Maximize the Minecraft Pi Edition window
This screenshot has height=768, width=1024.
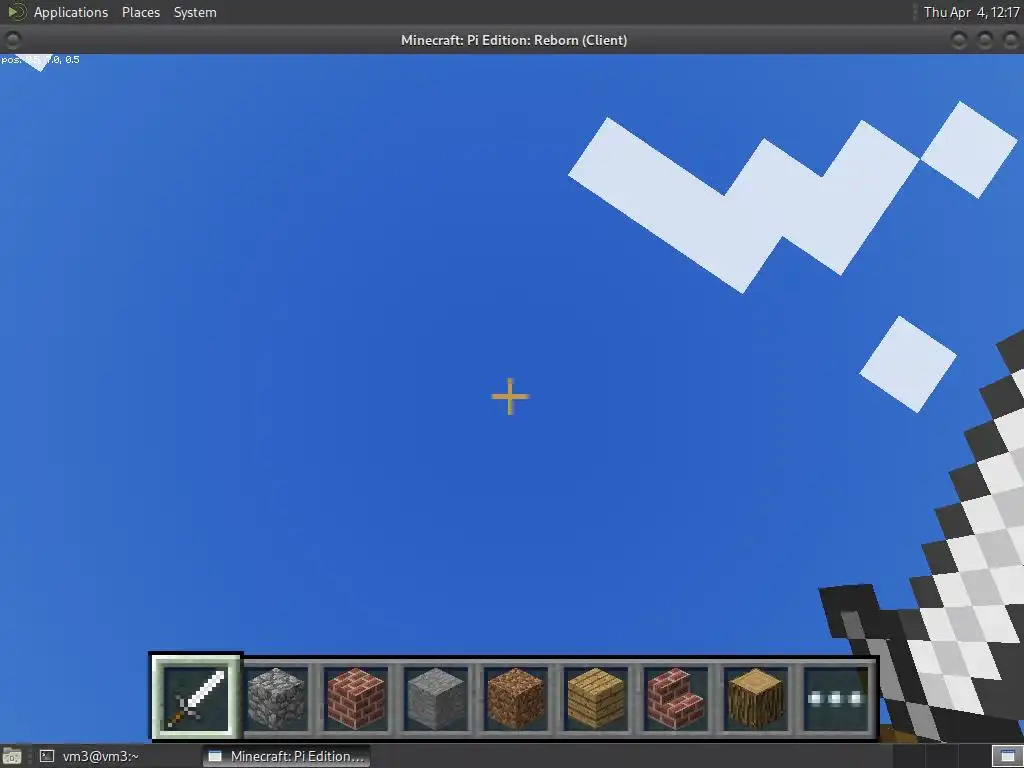click(985, 40)
